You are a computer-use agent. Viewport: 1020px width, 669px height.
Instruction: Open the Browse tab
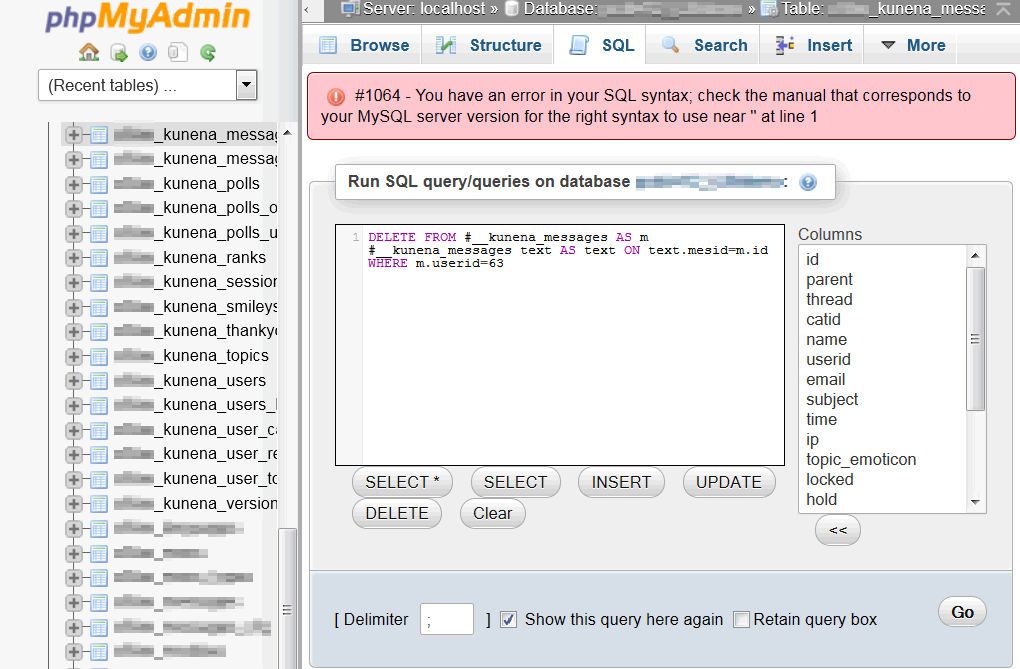pyautogui.click(x=363, y=46)
